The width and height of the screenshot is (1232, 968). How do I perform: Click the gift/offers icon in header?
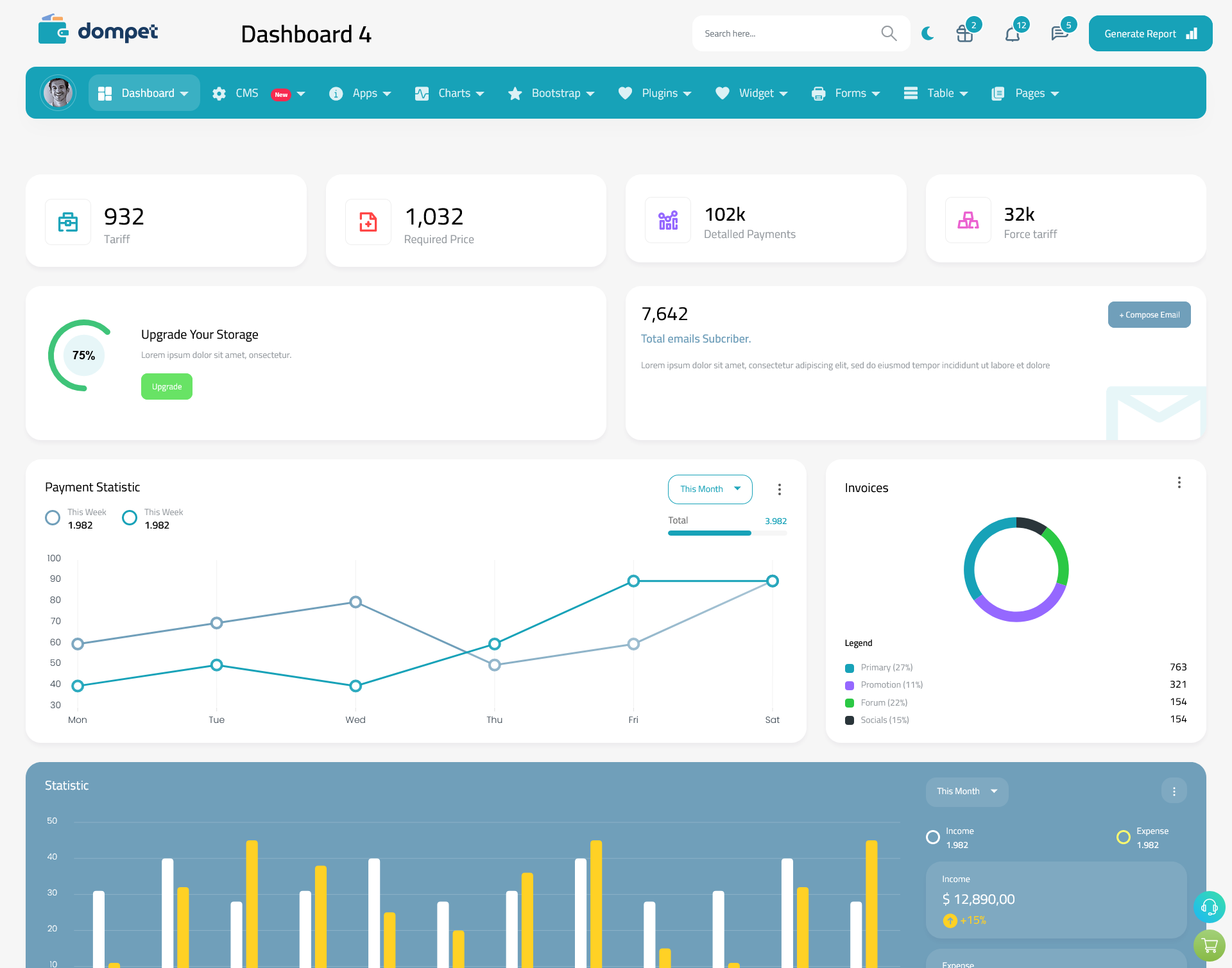click(964, 33)
